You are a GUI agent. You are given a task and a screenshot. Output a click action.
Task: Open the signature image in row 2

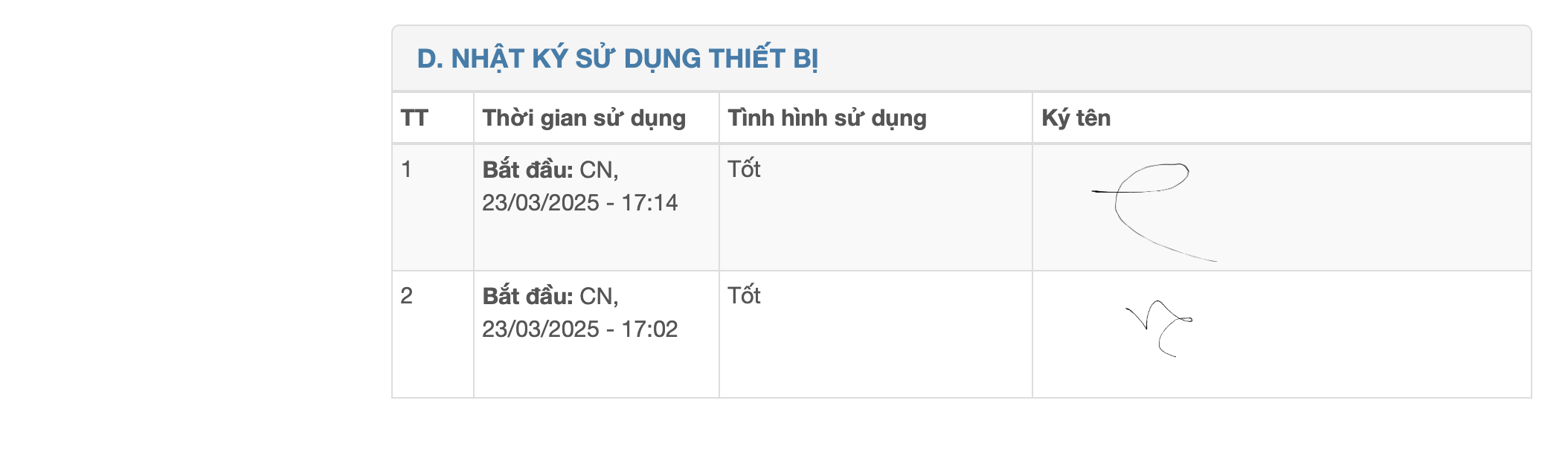tap(1159, 329)
